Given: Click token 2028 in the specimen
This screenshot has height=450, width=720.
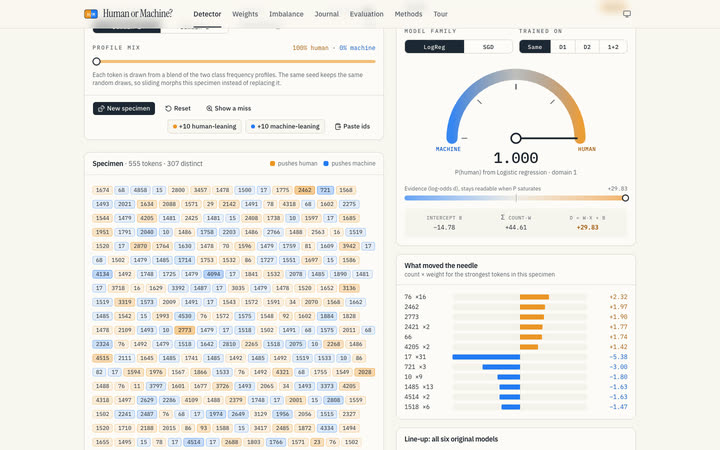Looking at the screenshot, I should (365, 372).
